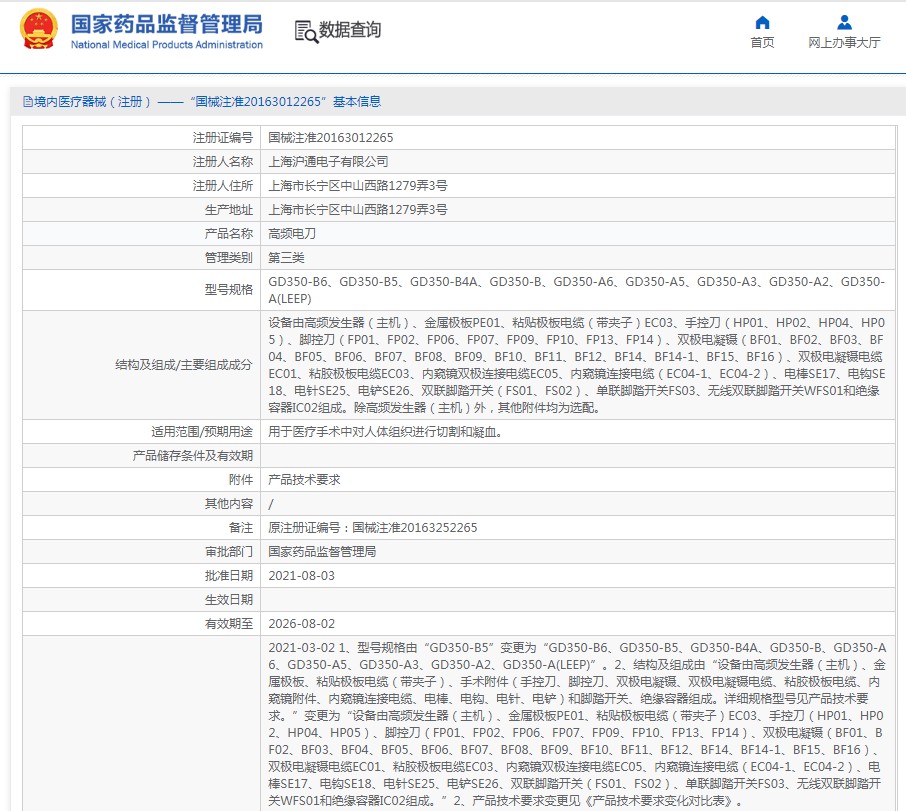Screen dimensions: 906x811
Task: Click the 产品储存条件及有效期 row label
Action: (x=192, y=456)
